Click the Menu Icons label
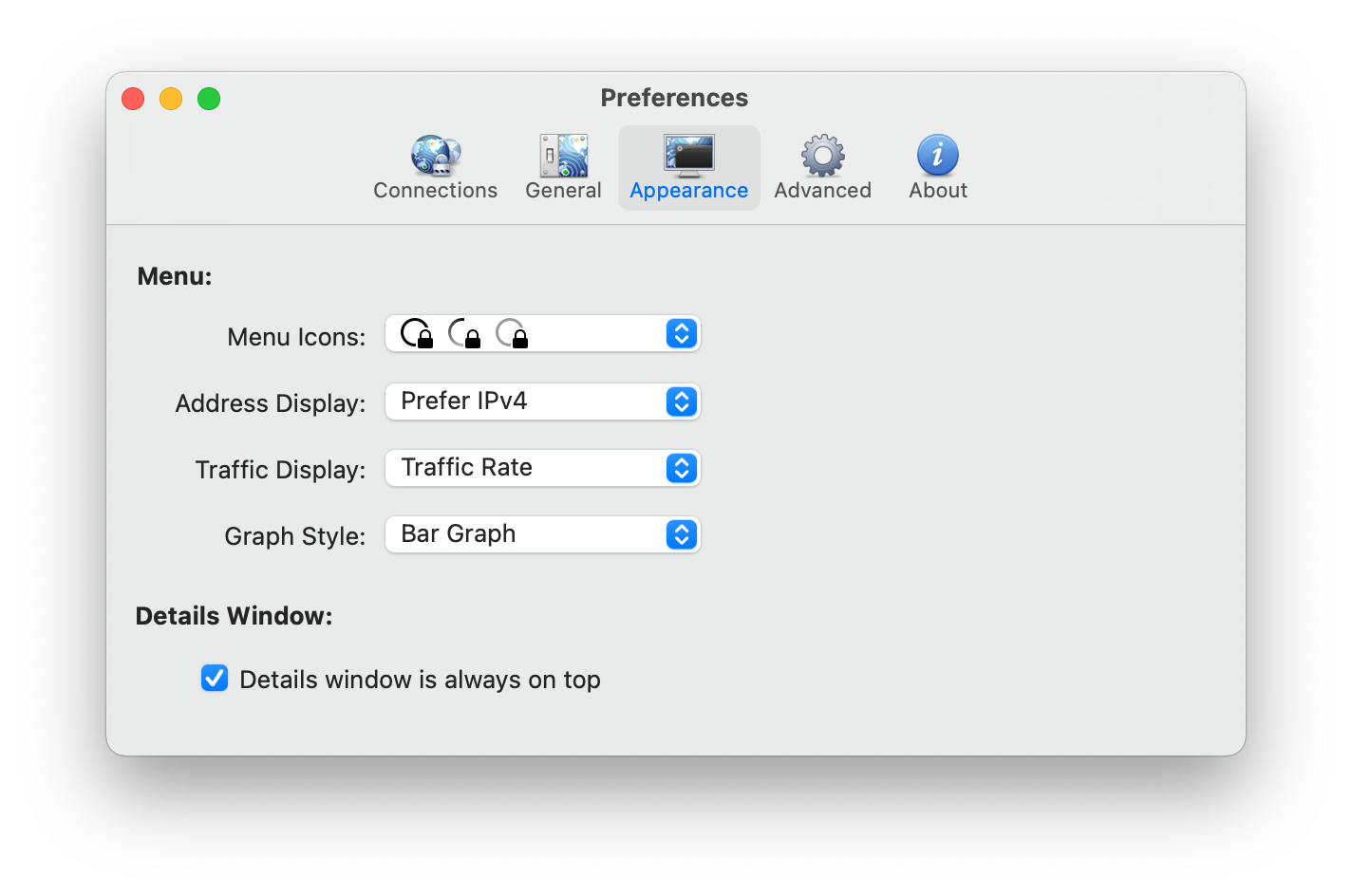Image resolution: width=1352 pixels, height=896 pixels. (x=296, y=337)
